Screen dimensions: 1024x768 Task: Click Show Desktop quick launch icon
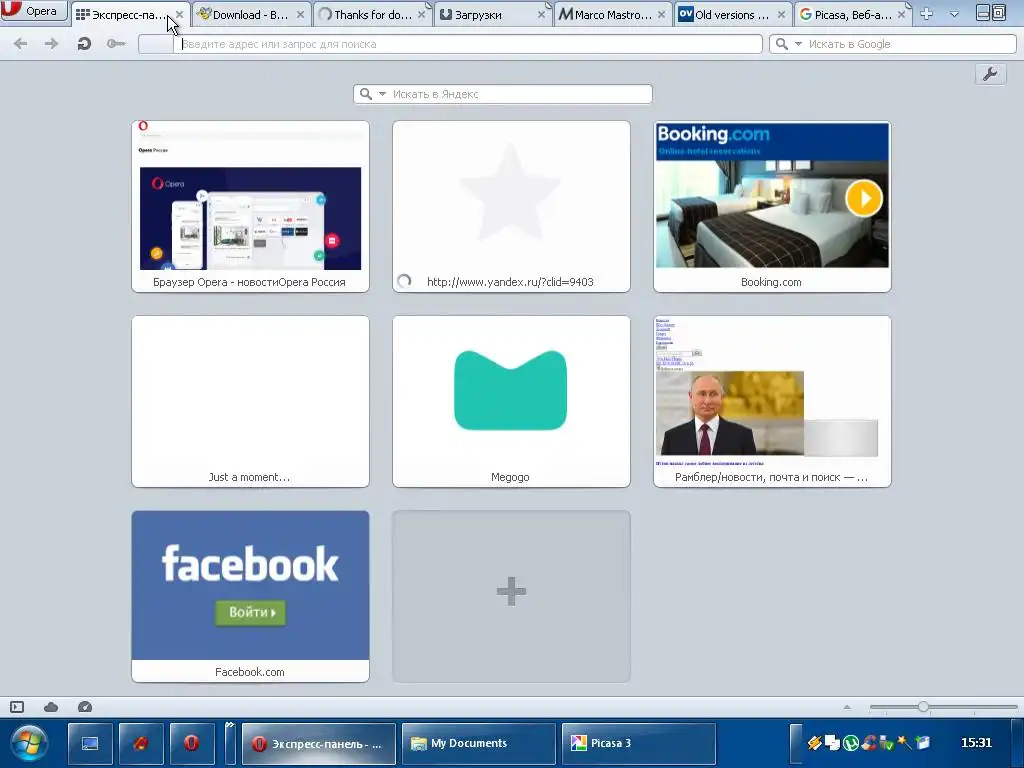[90, 744]
